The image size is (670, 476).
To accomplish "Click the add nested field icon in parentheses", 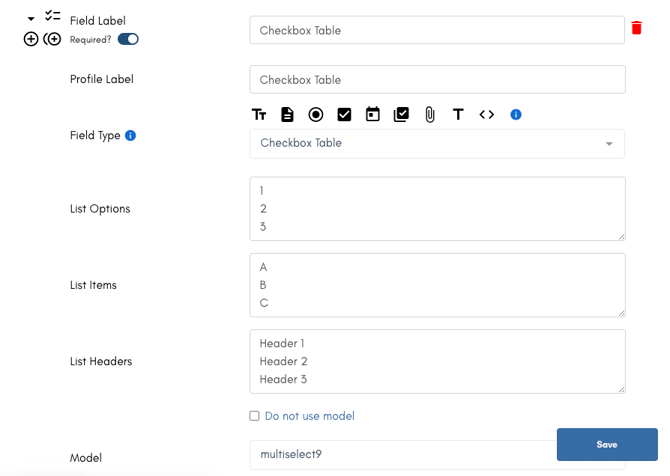I will [x=52, y=39].
